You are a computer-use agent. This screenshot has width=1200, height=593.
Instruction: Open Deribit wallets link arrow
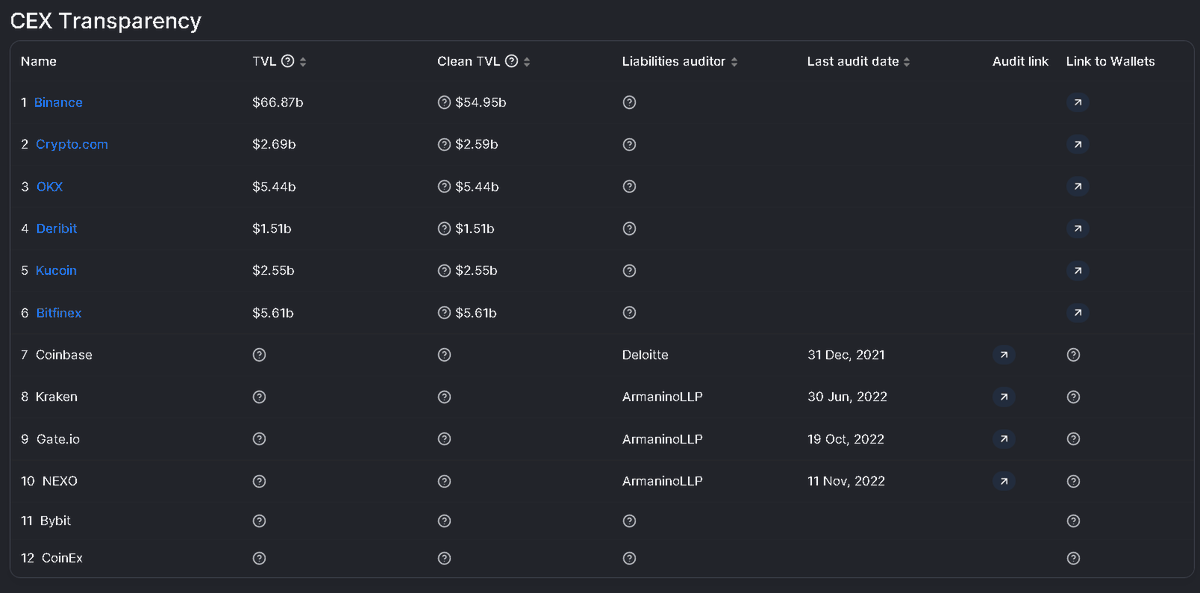[x=1077, y=228]
